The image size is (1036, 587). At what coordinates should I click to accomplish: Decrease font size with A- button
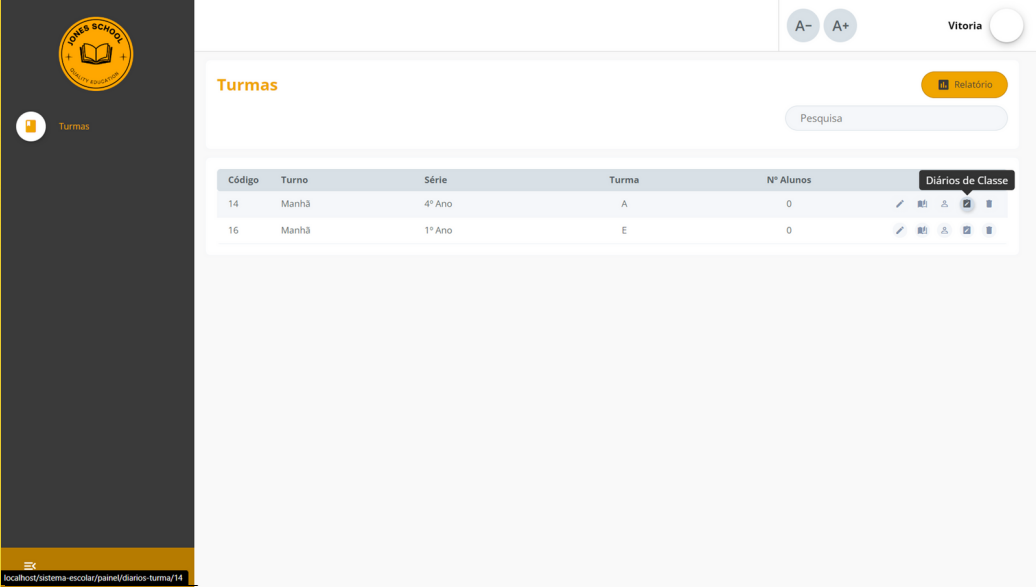[x=803, y=25]
